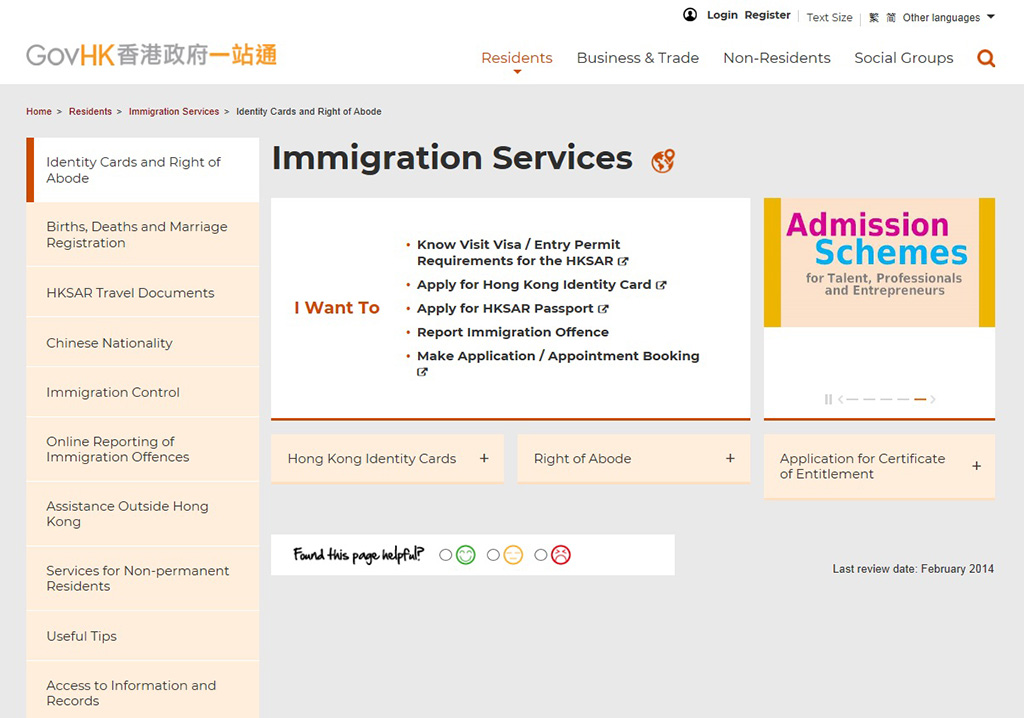Go to previous banner slide arrow
The image size is (1024, 718).
[x=840, y=399]
